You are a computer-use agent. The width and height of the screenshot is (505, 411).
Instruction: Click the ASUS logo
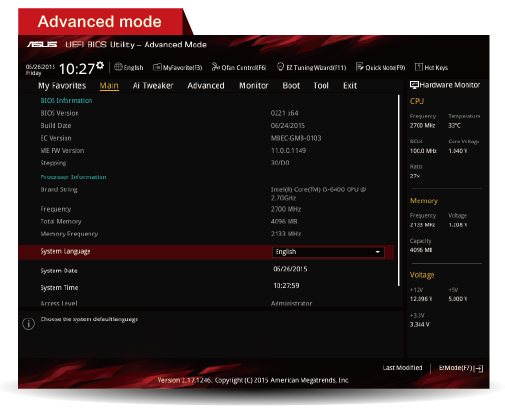[42, 44]
